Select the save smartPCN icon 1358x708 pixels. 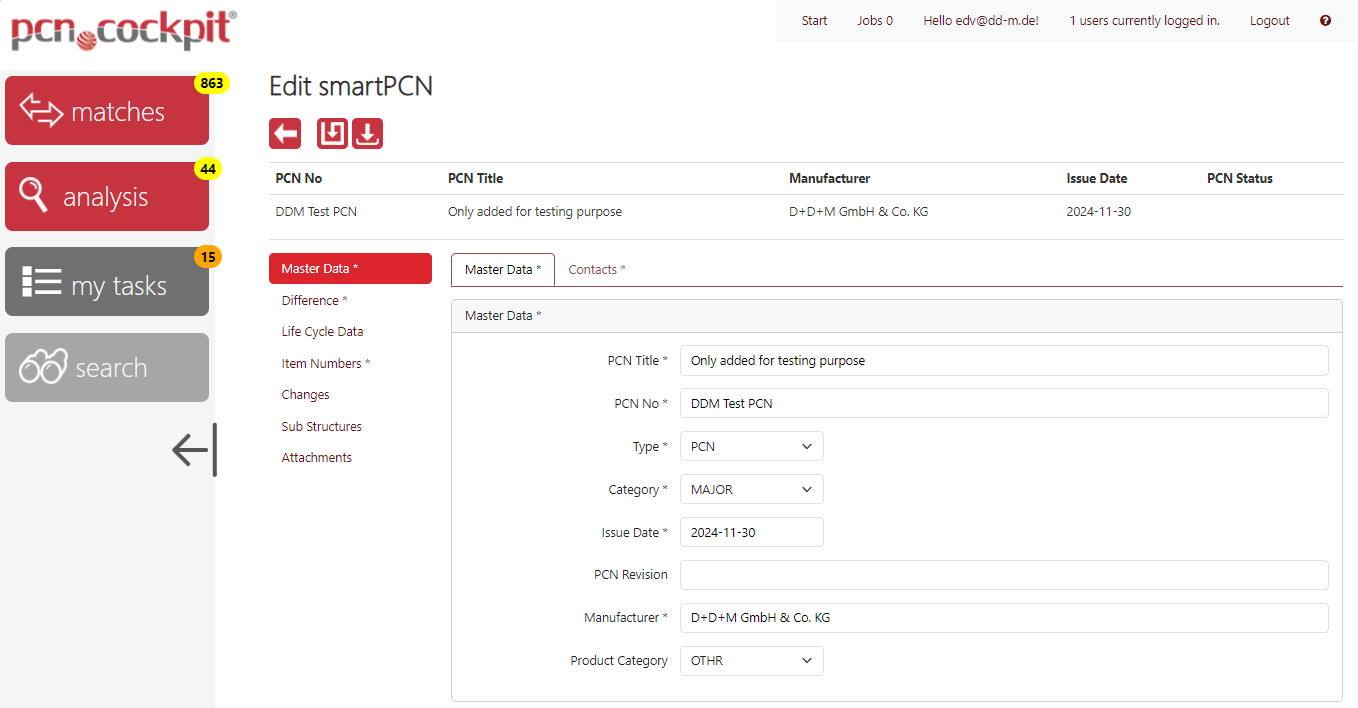coord(331,133)
